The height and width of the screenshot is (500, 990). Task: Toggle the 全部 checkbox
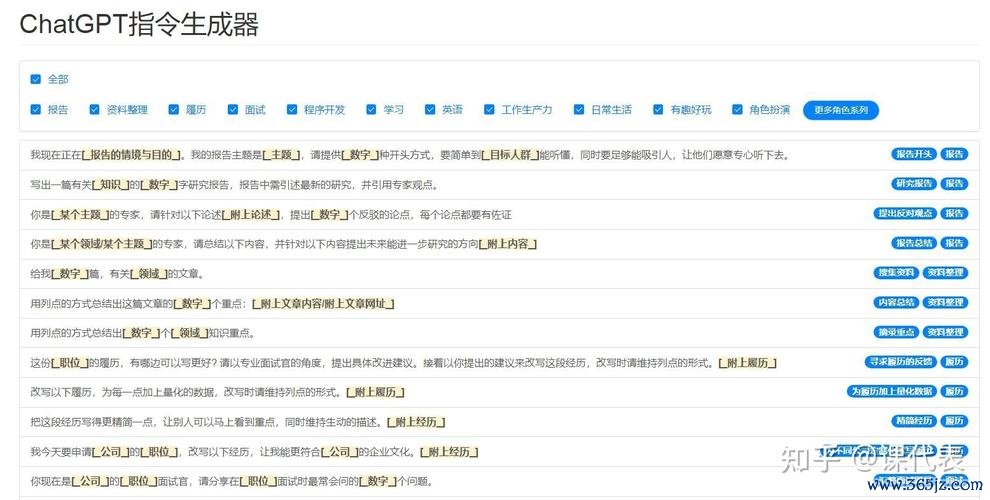pyautogui.click(x=36, y=80)
